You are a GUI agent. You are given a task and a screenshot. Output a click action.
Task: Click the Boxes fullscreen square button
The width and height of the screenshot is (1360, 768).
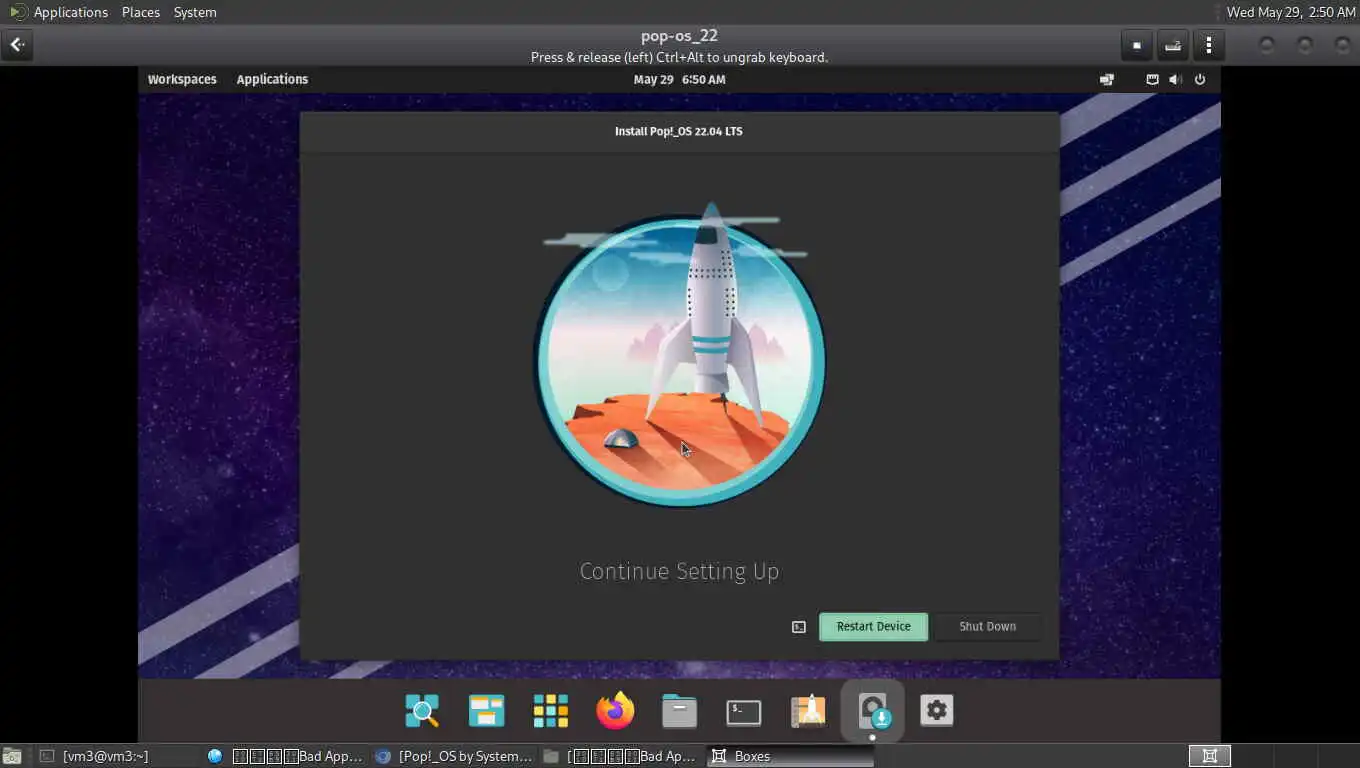[1137, 45]
